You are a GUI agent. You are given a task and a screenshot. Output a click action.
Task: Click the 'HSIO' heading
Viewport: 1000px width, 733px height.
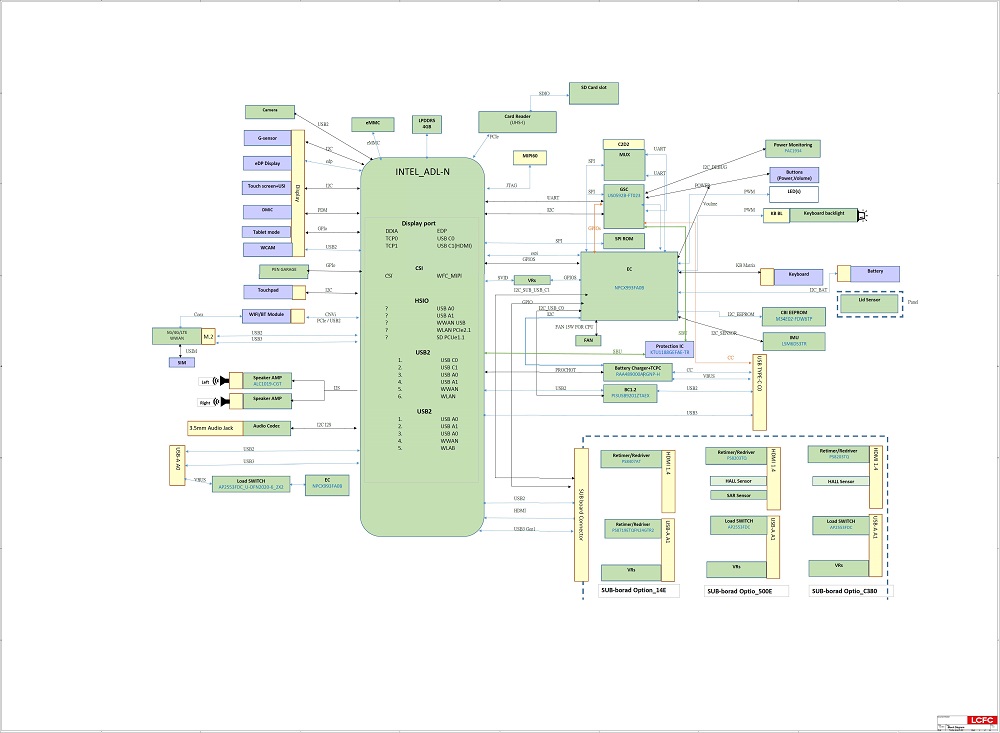pyautogui.click(x=422, y=300)
